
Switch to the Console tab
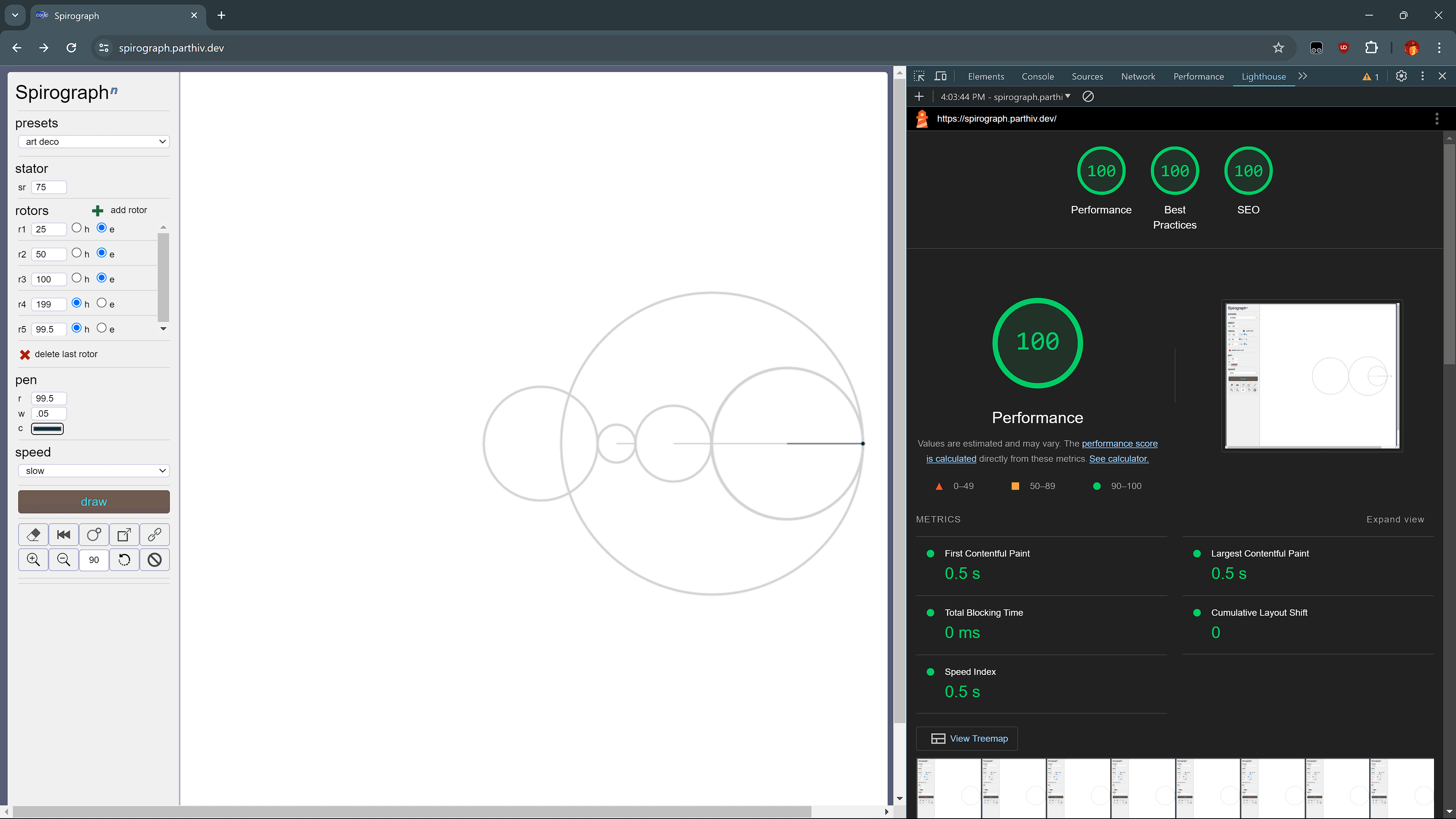[1038, 76]
